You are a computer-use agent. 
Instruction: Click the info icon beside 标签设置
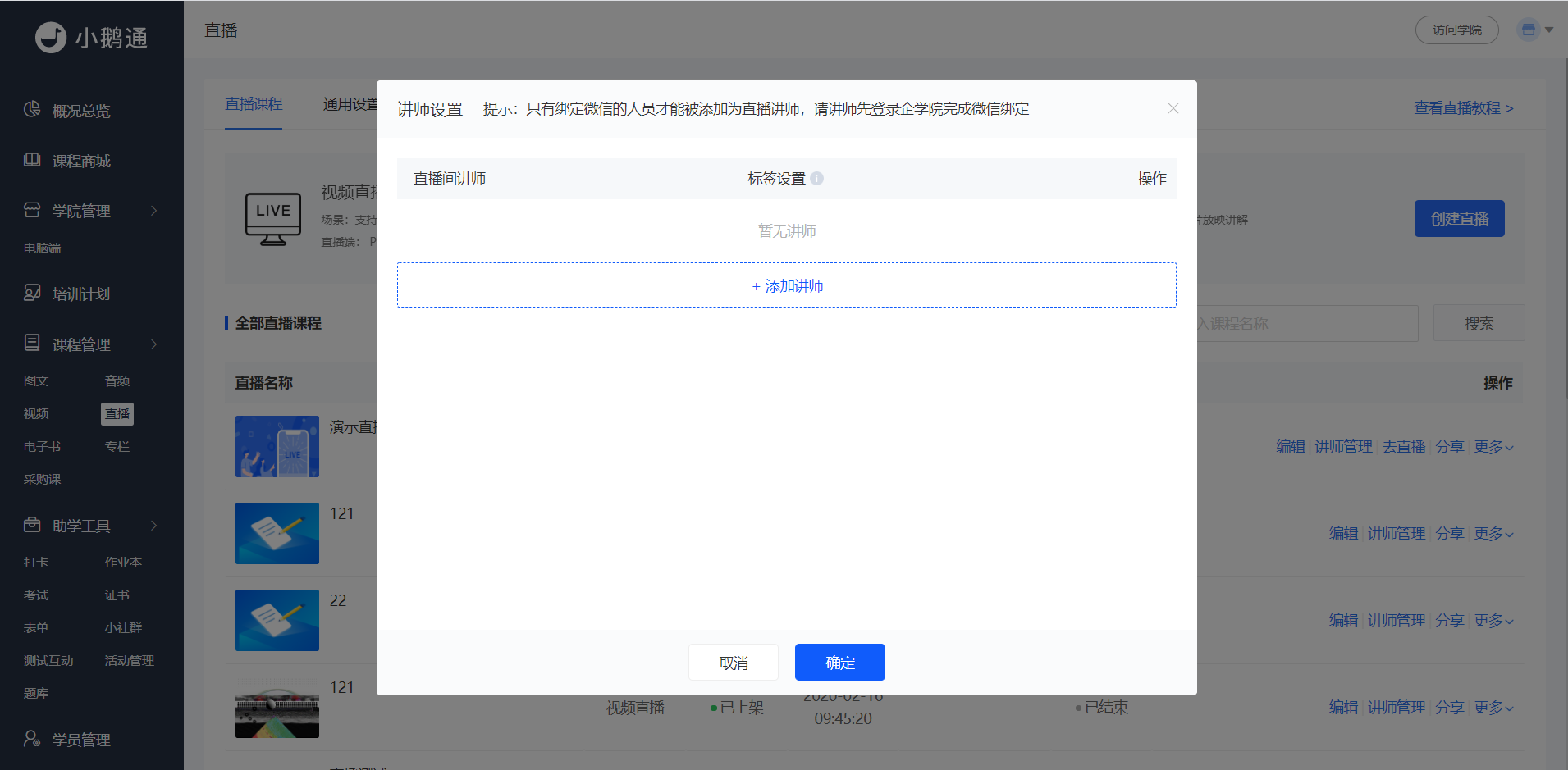coord(816,178)
